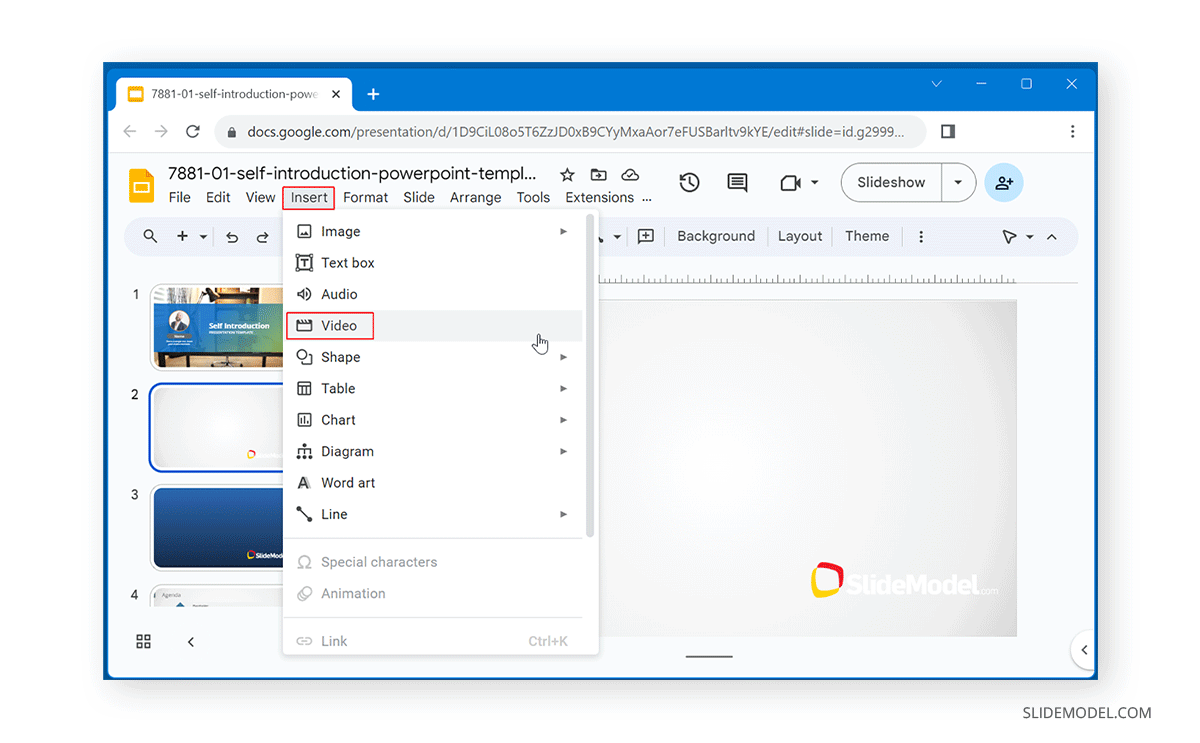Select Word art from the Insert menu

(x=347, y=482)
